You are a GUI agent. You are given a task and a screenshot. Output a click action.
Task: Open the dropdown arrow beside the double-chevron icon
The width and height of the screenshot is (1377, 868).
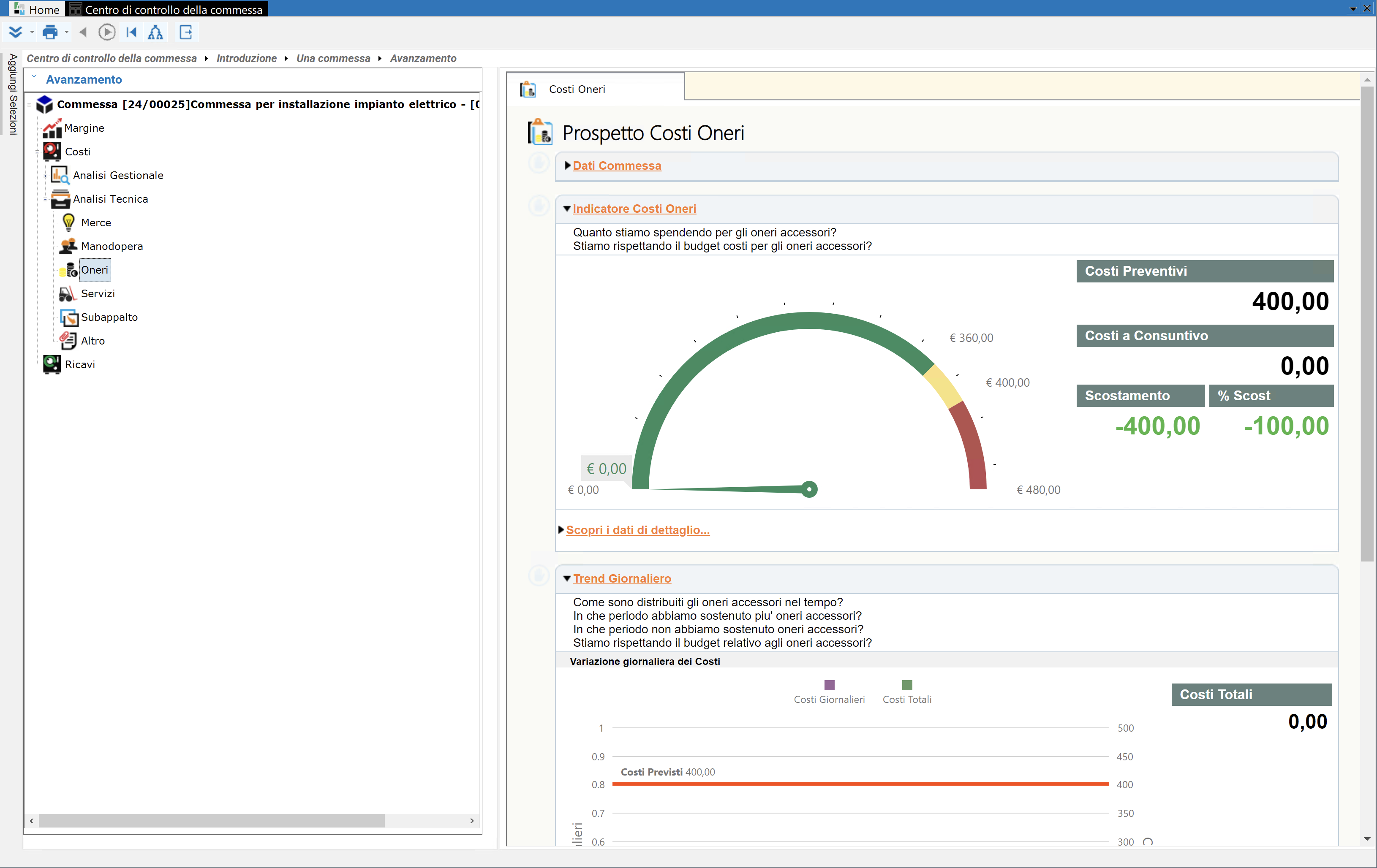pyautogui.click(x=32, y=32)
